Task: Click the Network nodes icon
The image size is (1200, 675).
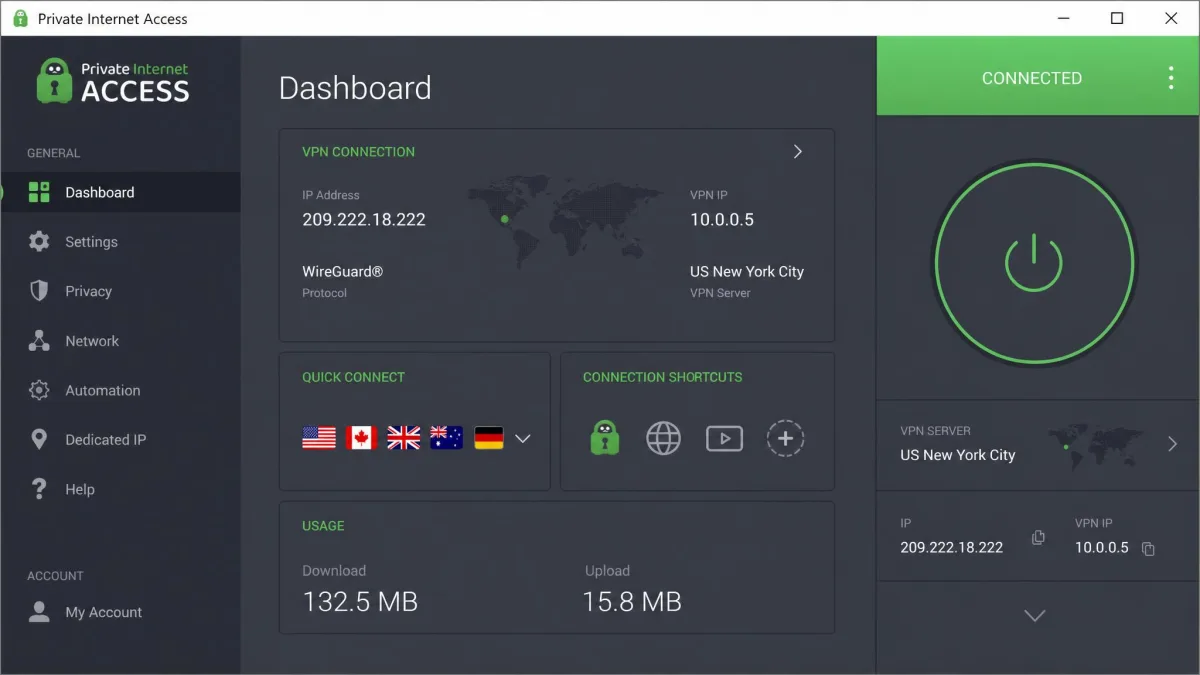Action: (x=39, y=340)
